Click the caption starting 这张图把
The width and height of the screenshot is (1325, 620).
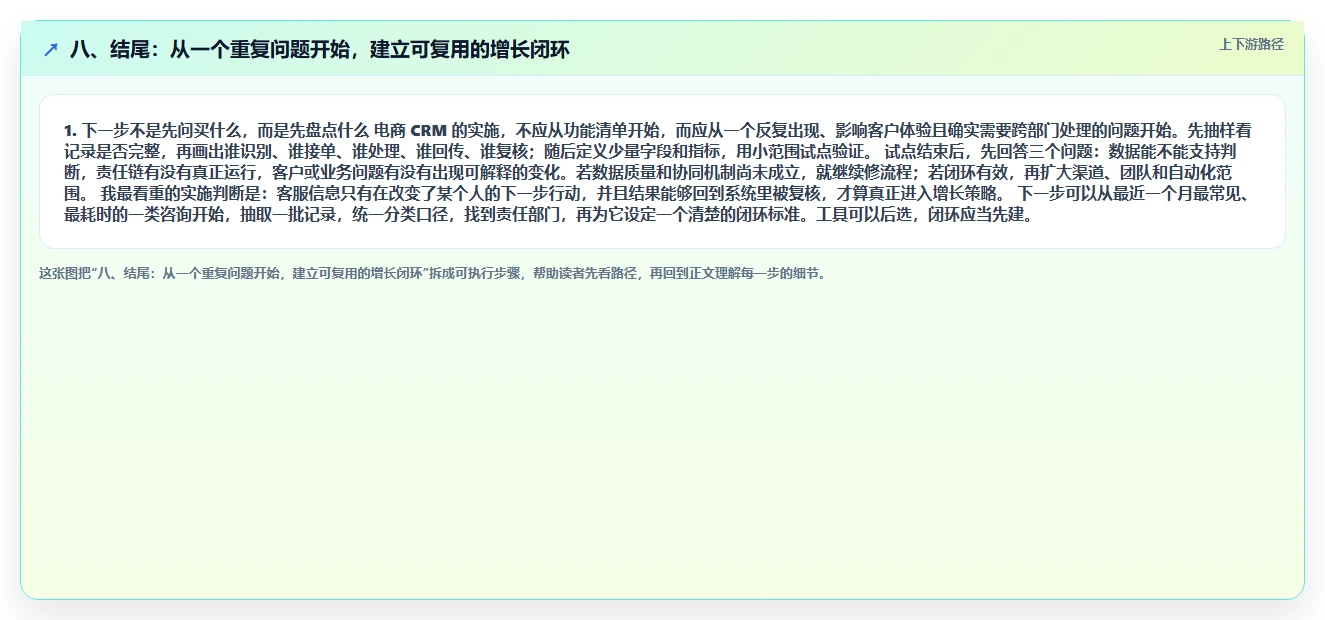coord(433,273)
